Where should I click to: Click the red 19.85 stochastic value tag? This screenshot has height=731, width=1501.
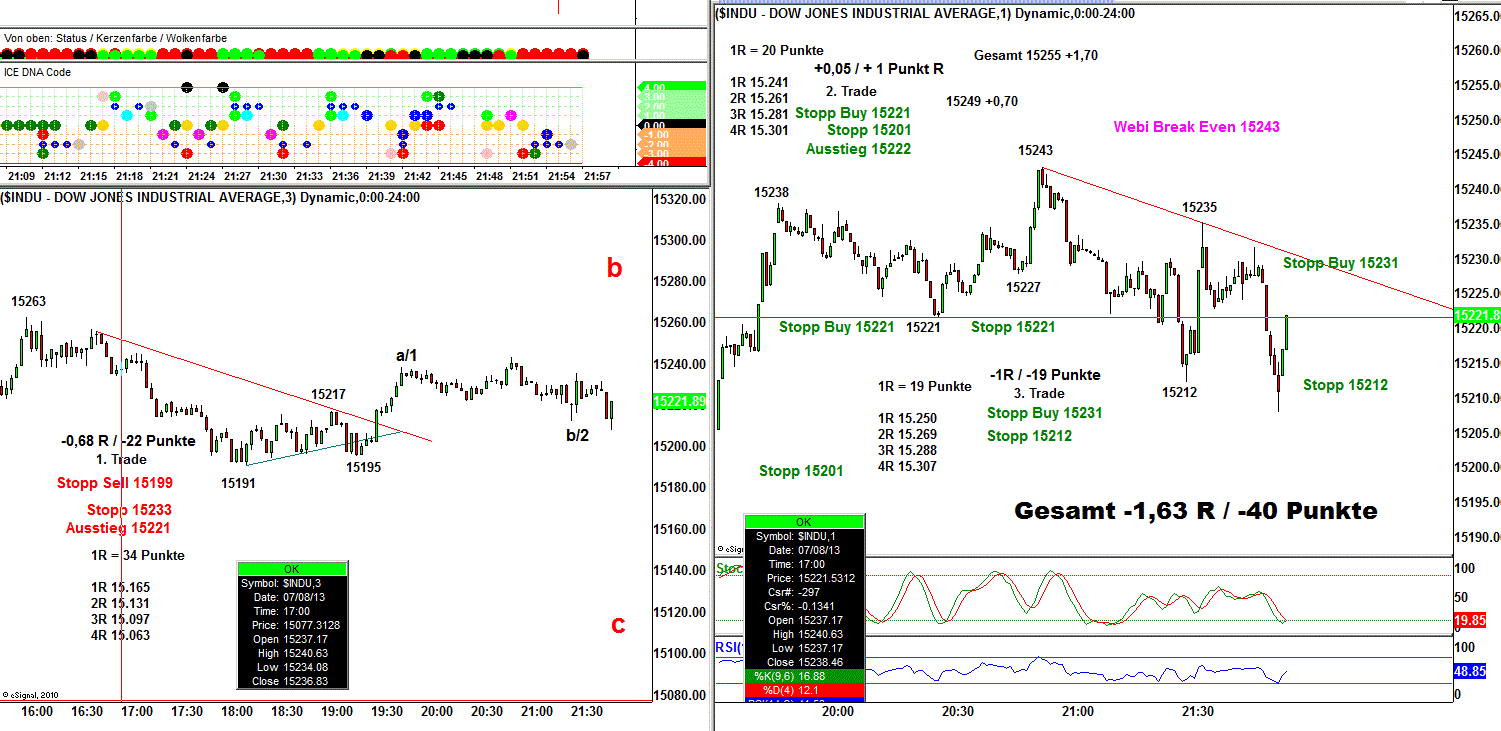click(1474, 620)
